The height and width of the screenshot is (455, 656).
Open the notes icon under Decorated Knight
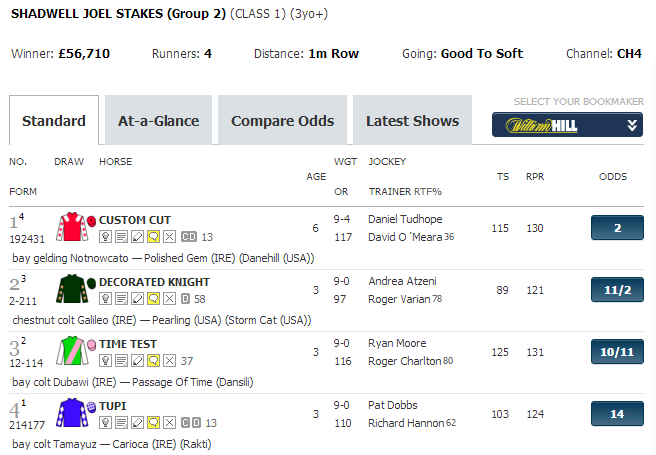pyautogui.click(x=121, y=299)
